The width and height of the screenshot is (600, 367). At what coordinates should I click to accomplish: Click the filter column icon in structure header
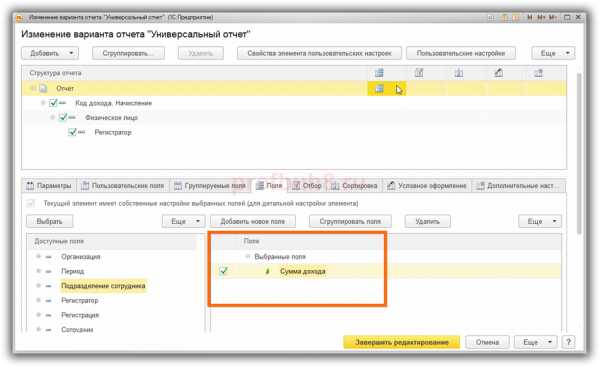coord(419,73)
